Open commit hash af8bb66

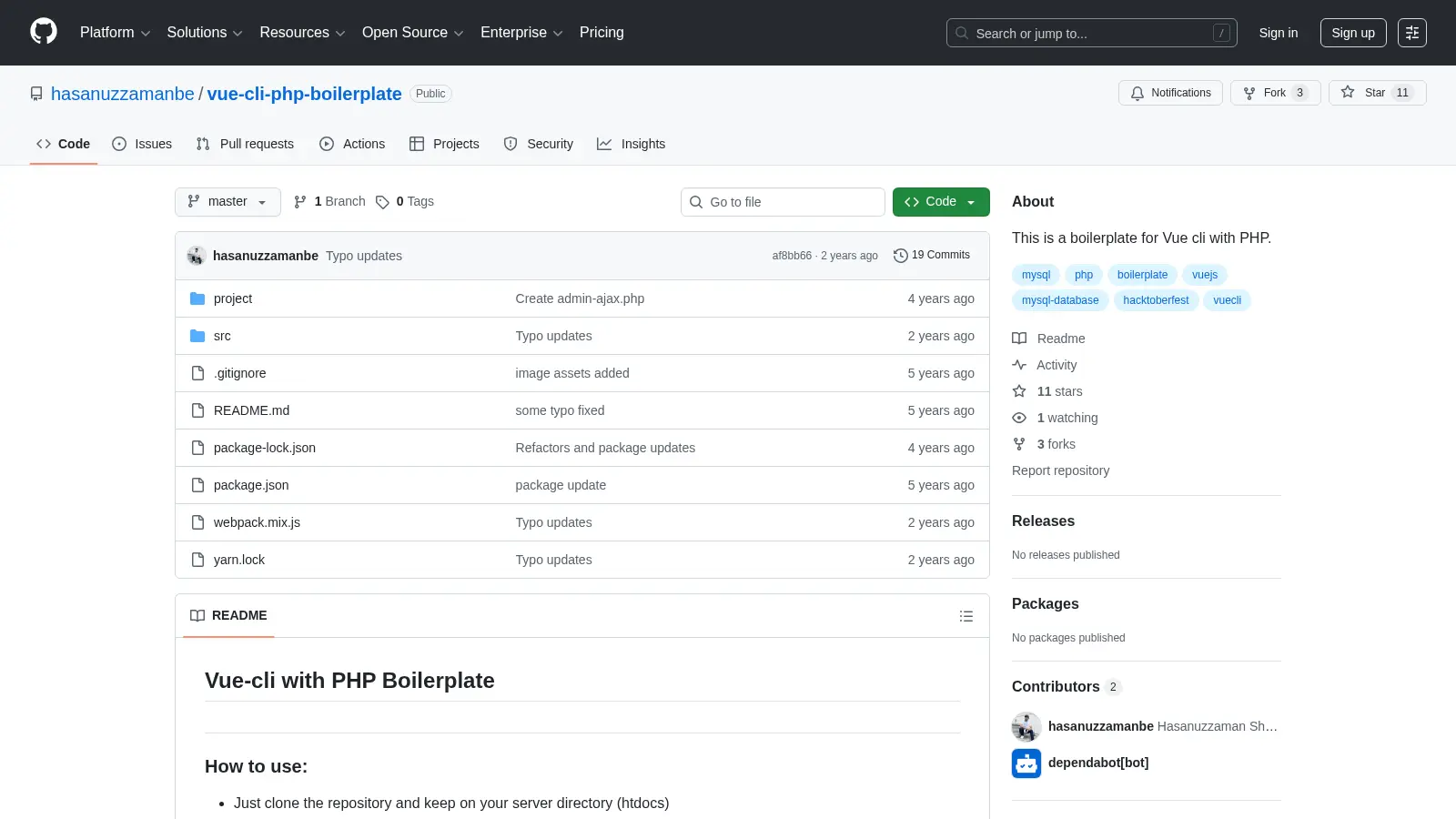(x=792, y=256)
